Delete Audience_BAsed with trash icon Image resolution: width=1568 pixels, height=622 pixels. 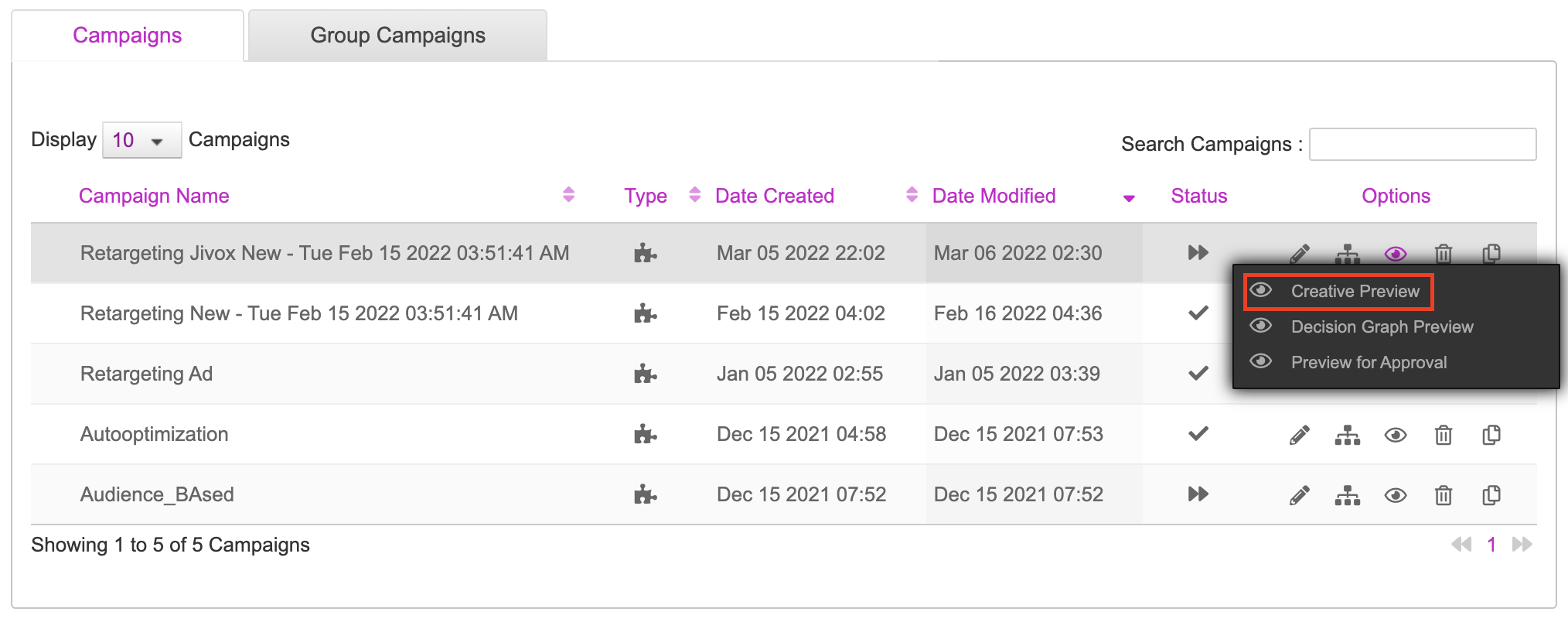coord(1444,496)
